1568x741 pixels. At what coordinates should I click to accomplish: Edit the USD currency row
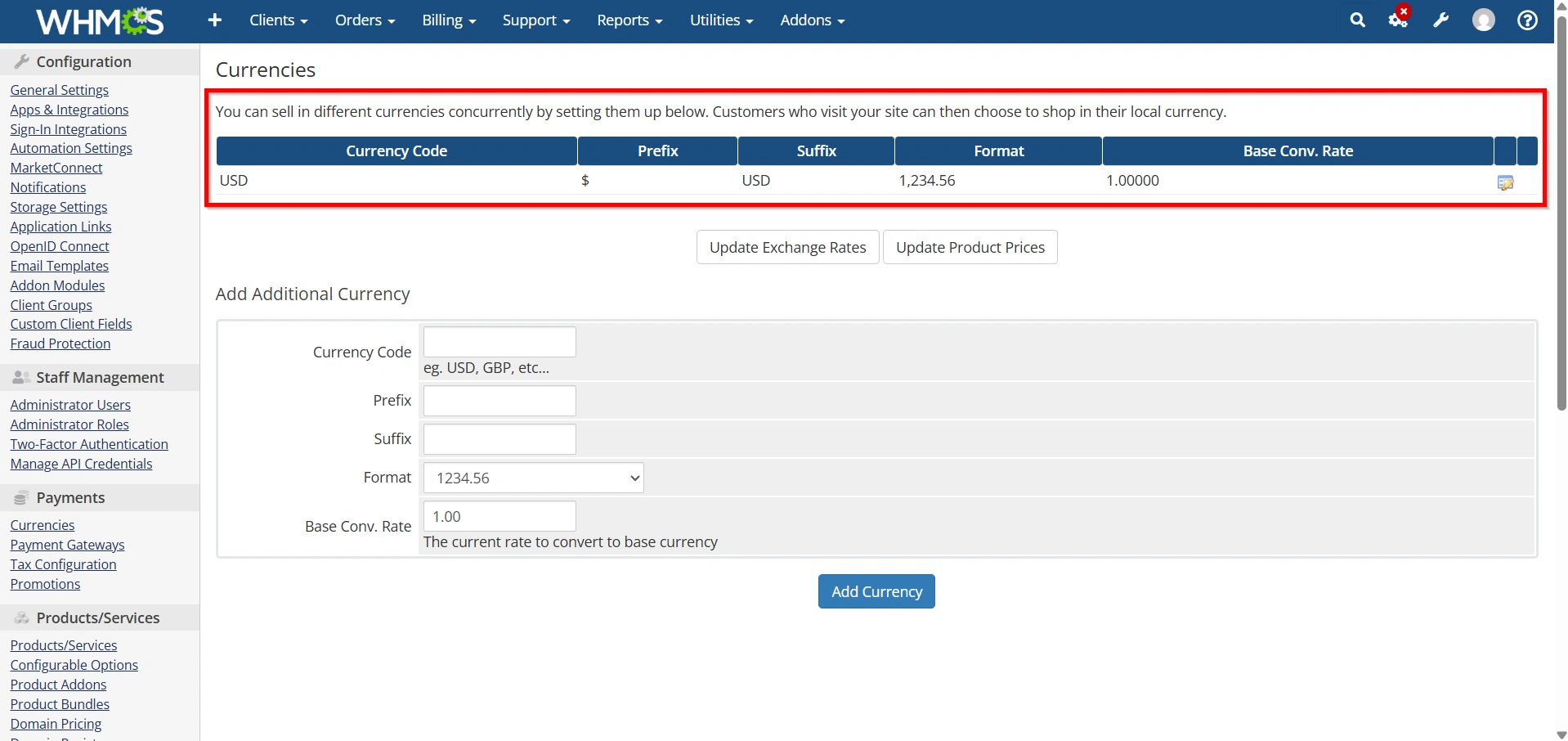(1505, 182)
